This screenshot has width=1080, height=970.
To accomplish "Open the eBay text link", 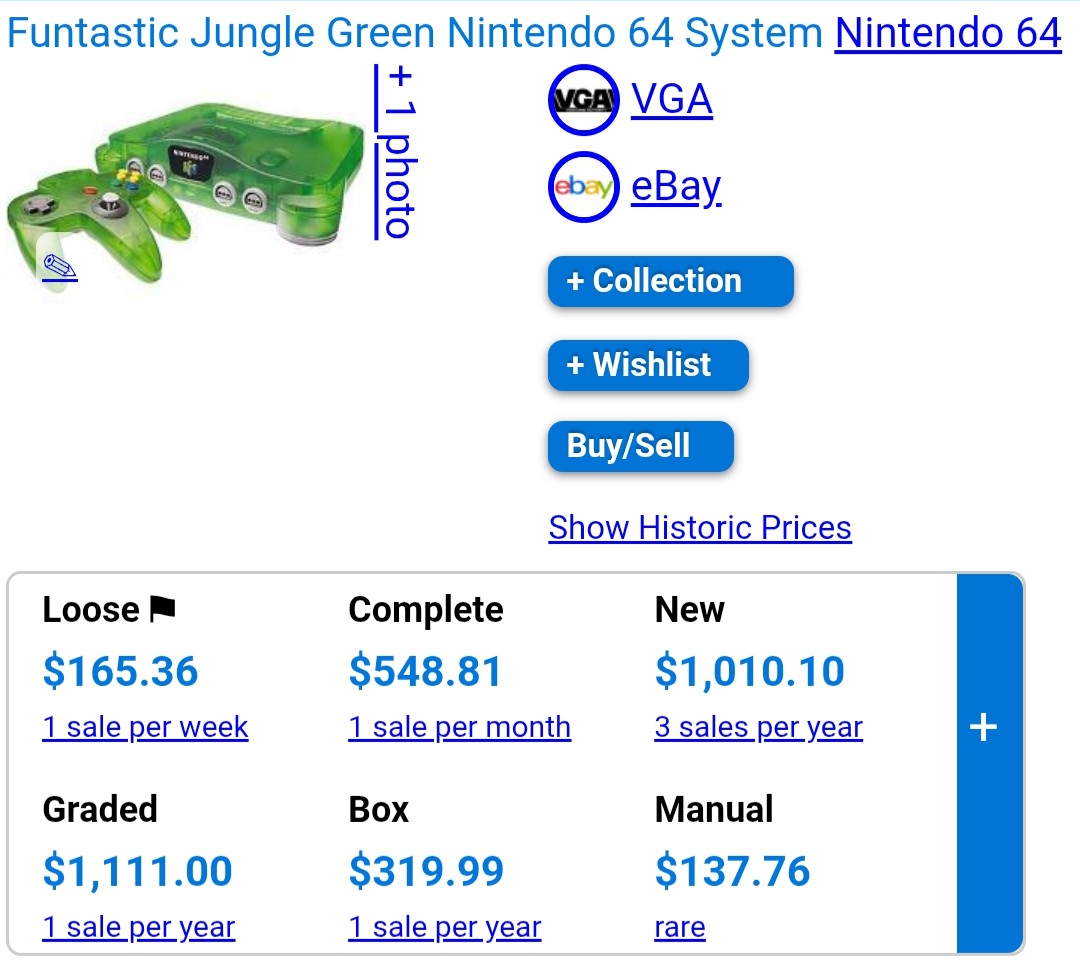I will click(x=676, y=187).
